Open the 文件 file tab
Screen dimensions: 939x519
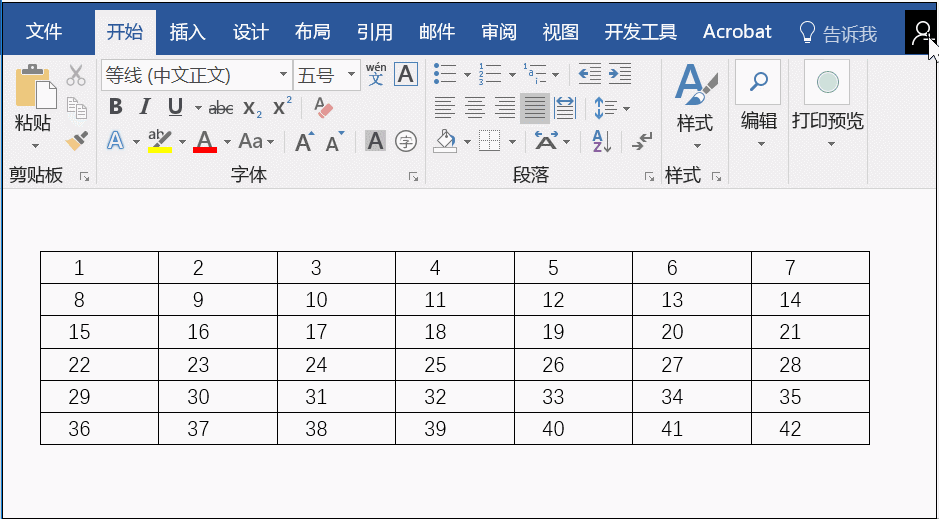click(44, 31)
